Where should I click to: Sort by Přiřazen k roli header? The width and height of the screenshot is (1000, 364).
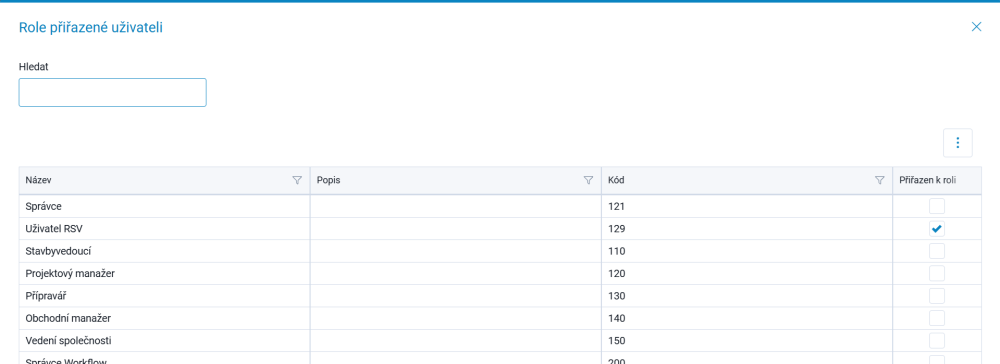(927, 180)
